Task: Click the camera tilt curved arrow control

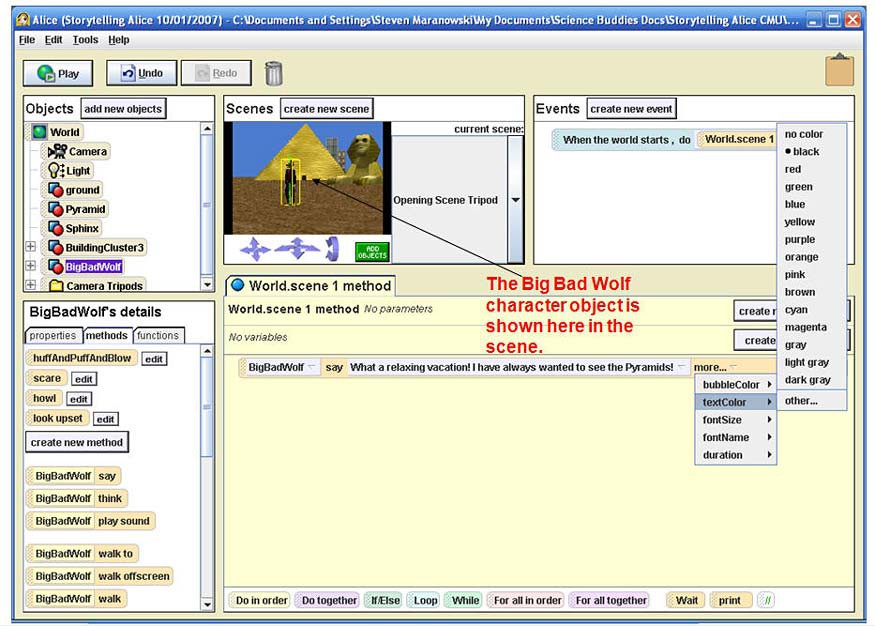Action: point(333,249)
